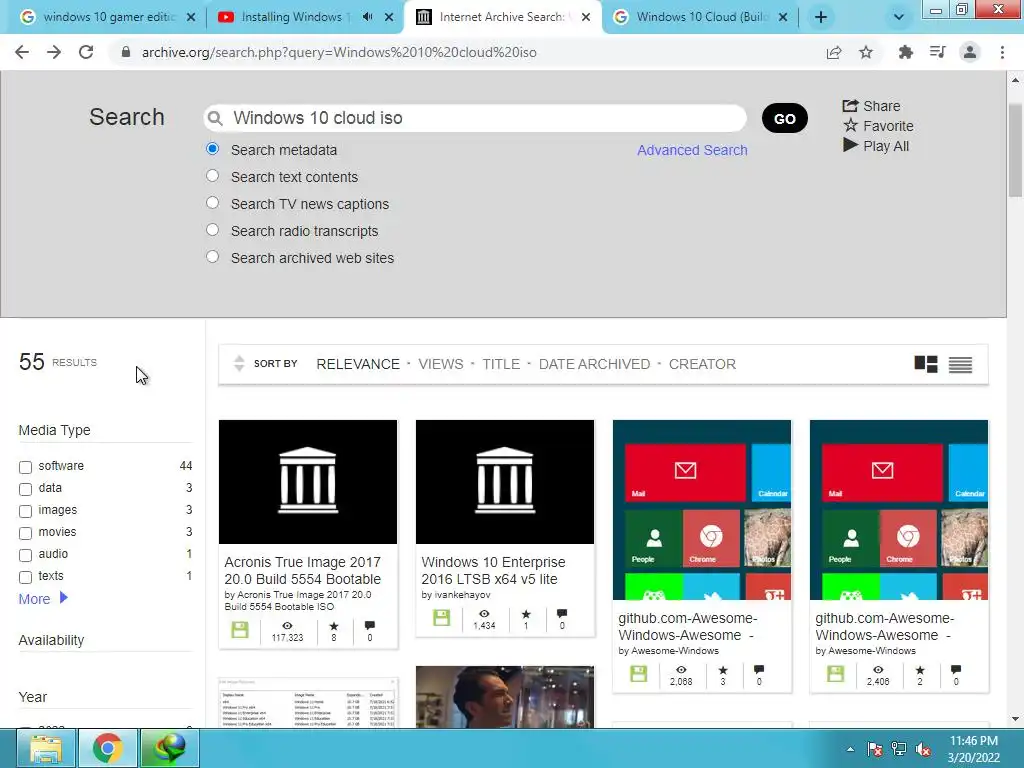Select Search TV news captions option
This screenshot has height=768, width=1024.
[212, 202]
